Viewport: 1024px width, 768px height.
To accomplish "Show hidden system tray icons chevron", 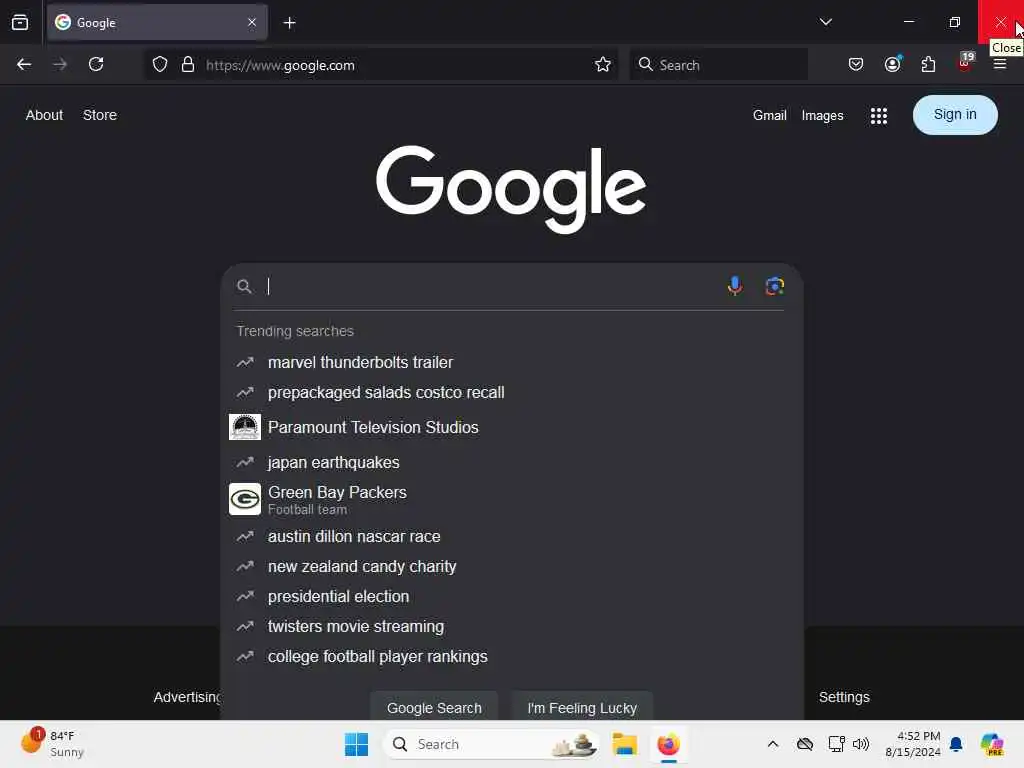I will point(773,744).
